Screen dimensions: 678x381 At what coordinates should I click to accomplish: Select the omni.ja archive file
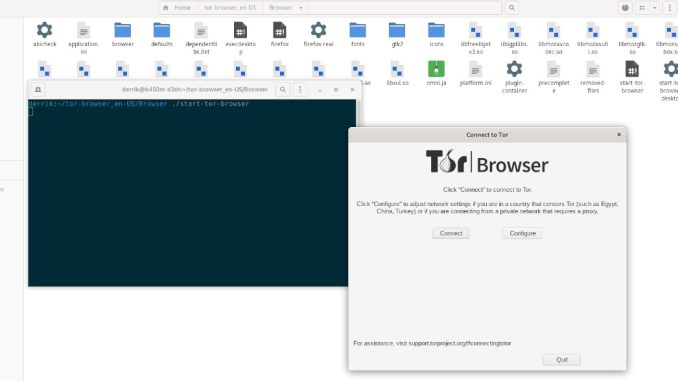(x=436, y=73)
